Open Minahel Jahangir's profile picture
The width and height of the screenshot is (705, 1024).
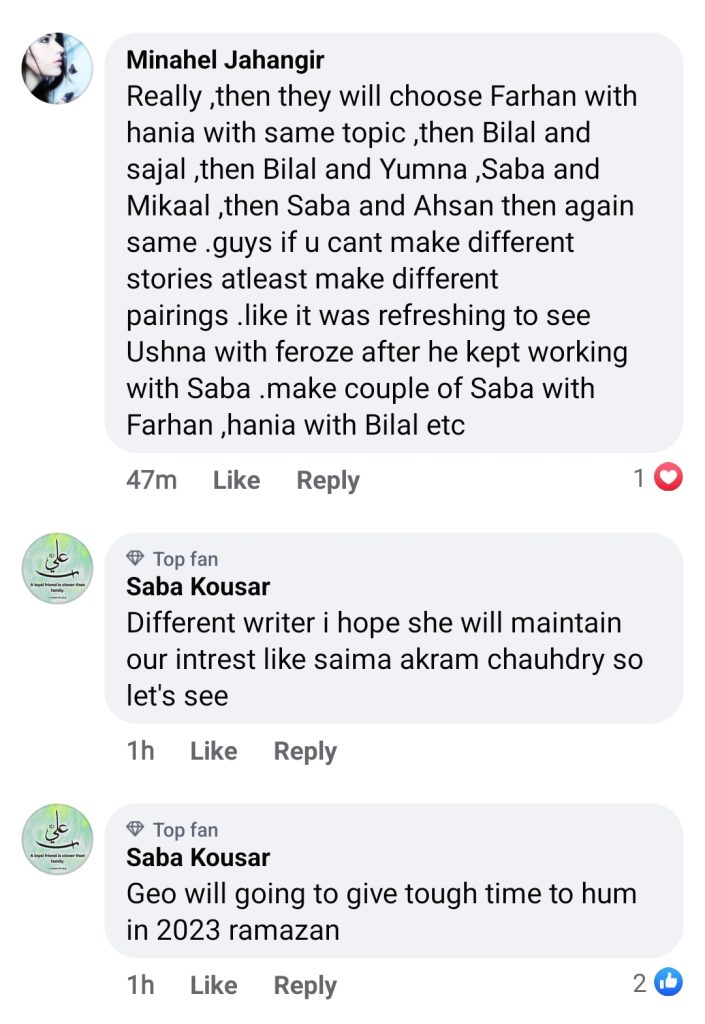pos(57,70)
